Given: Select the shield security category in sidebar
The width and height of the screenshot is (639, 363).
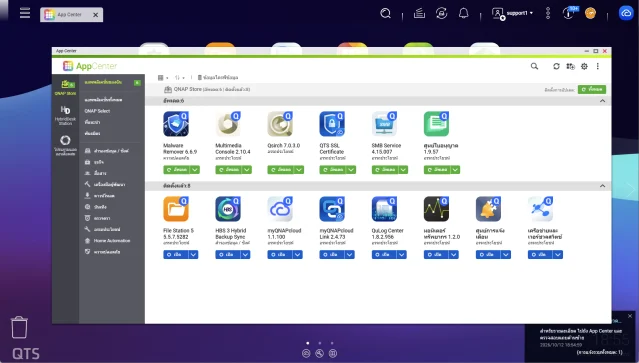Looking at the screenshot, I should pos(102,252).
